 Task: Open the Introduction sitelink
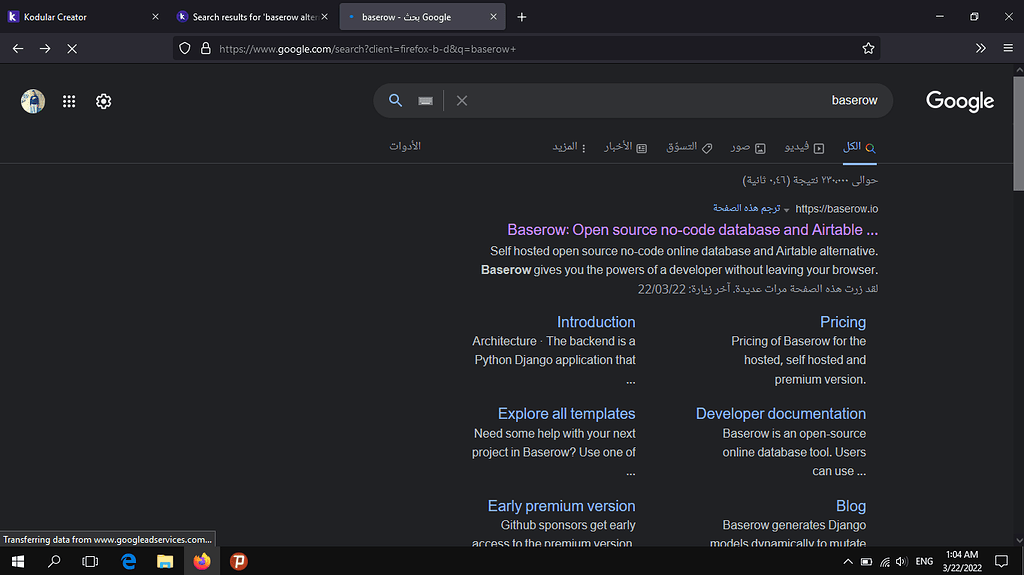tap(596, 322)
